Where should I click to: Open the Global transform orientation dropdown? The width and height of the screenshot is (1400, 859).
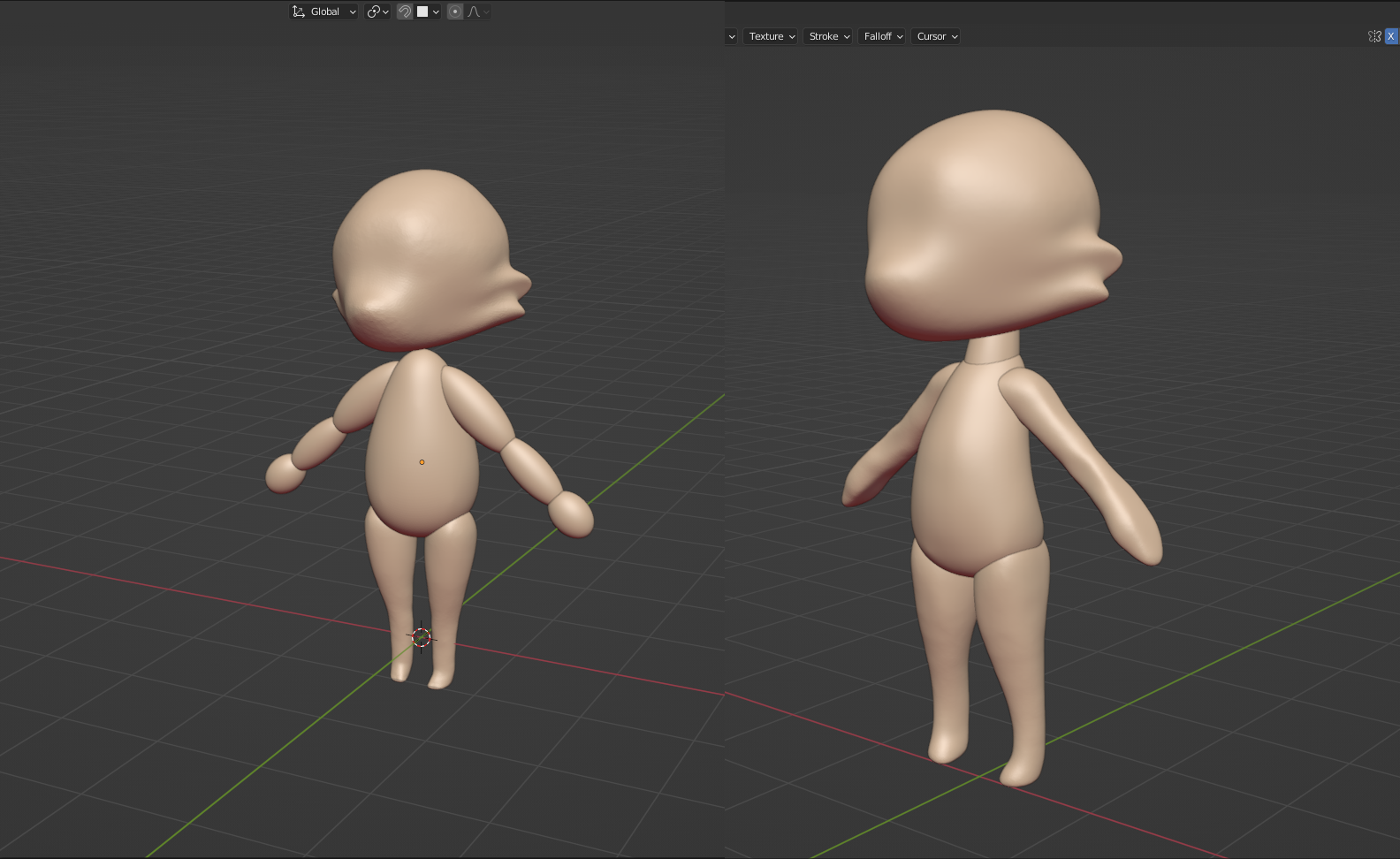point(323,11)
